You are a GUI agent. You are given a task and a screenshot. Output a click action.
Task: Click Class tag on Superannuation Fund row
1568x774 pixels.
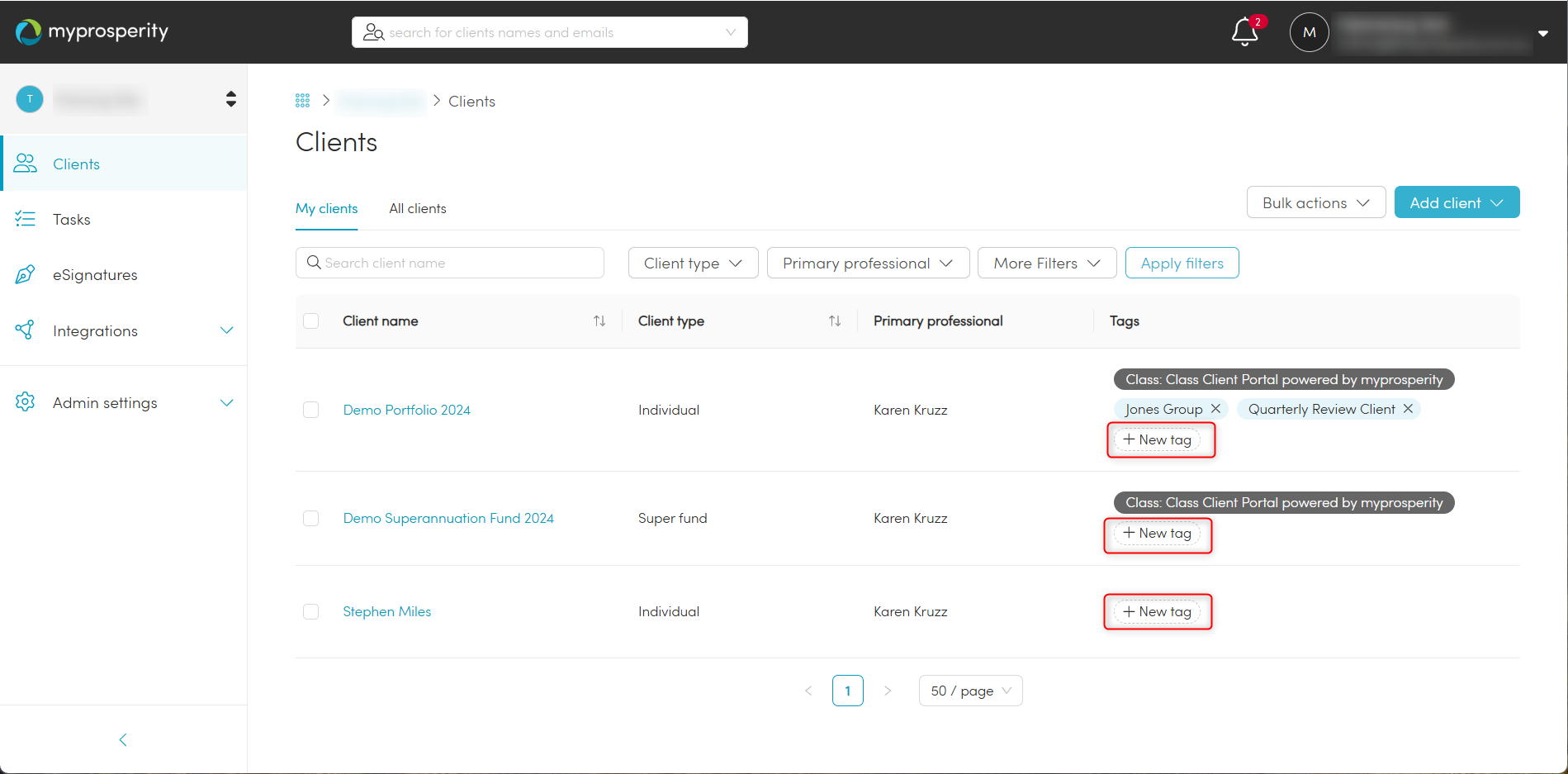[1284, 502]
